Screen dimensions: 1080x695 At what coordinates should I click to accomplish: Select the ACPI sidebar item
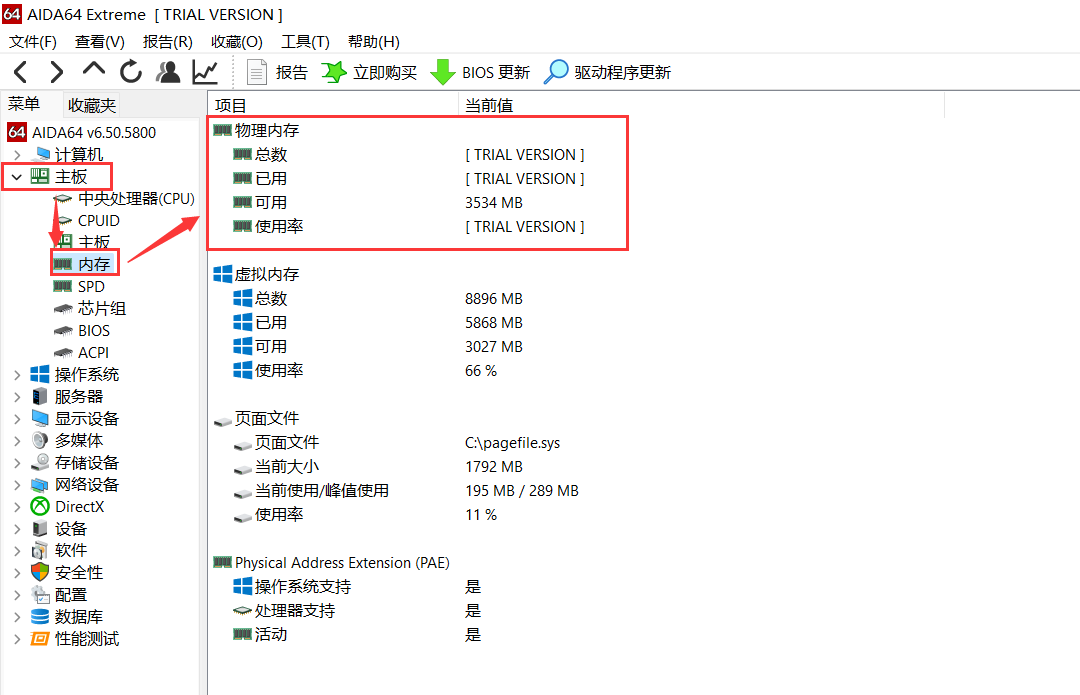coord(90,352)
